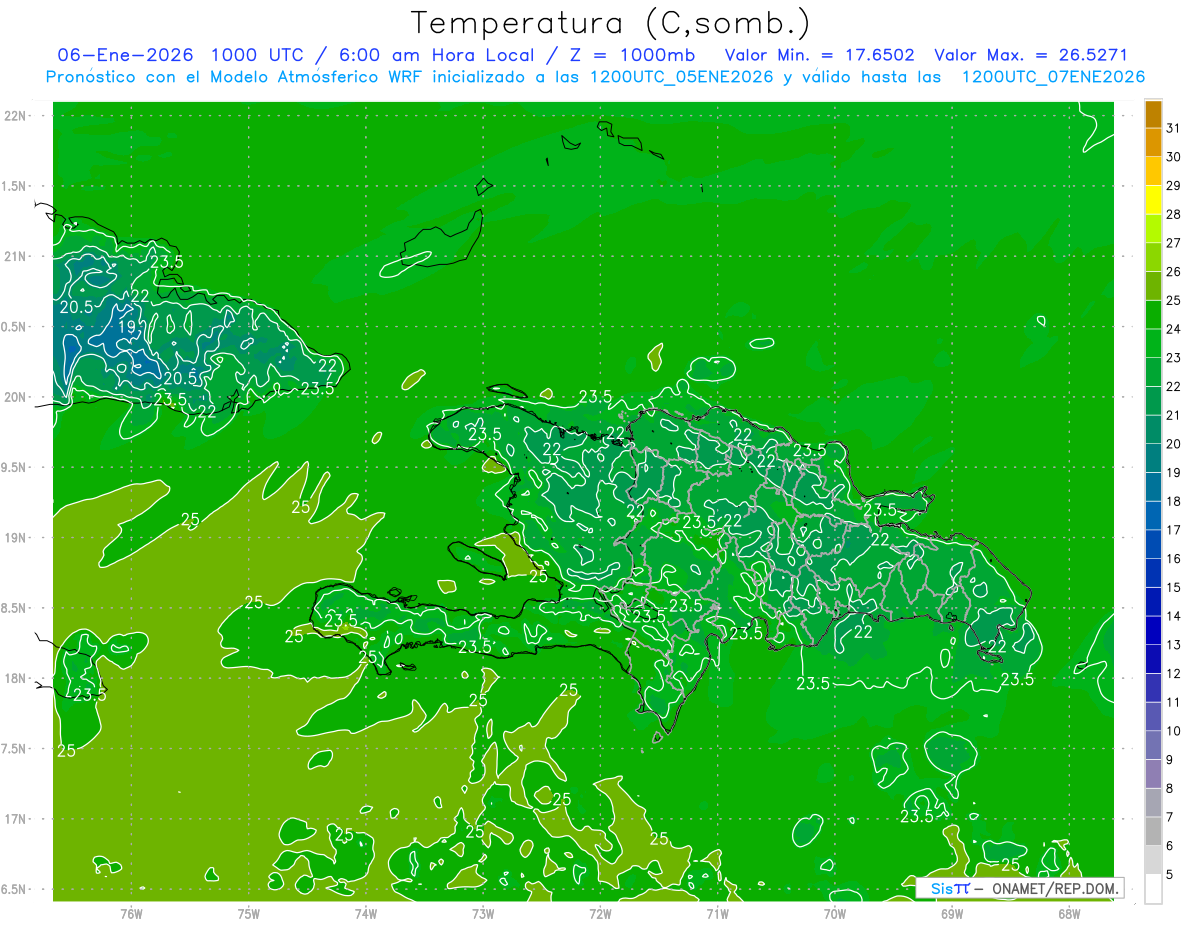Click the "71W" longitude axis label

click(x=717, y=913)
